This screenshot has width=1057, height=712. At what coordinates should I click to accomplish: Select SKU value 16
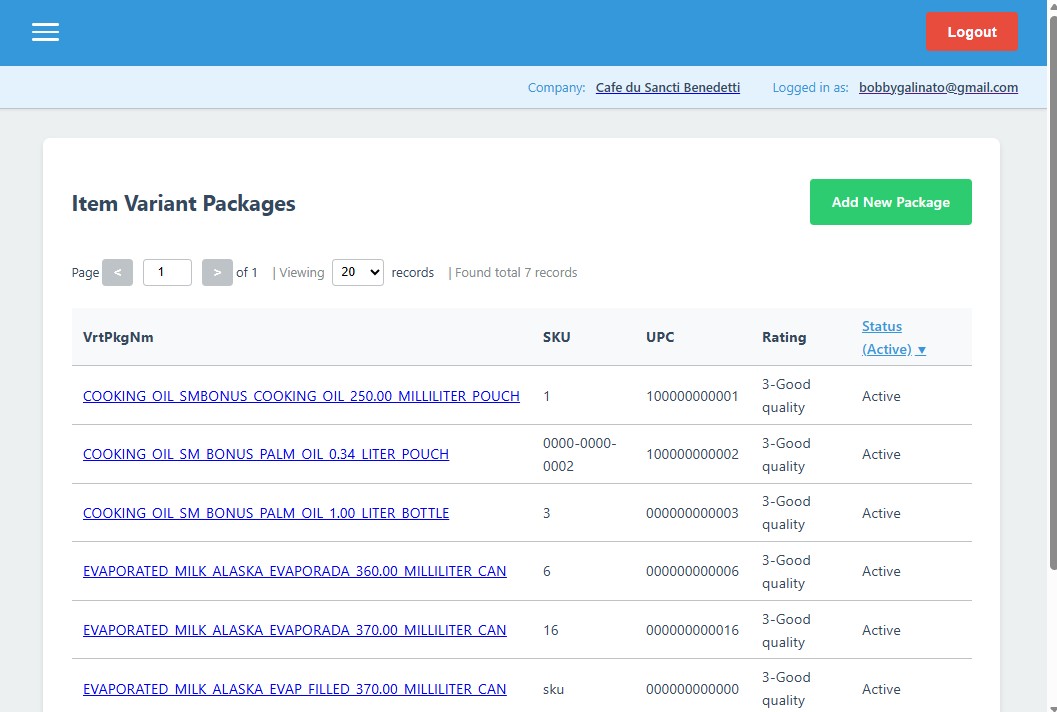coord(551,630)
